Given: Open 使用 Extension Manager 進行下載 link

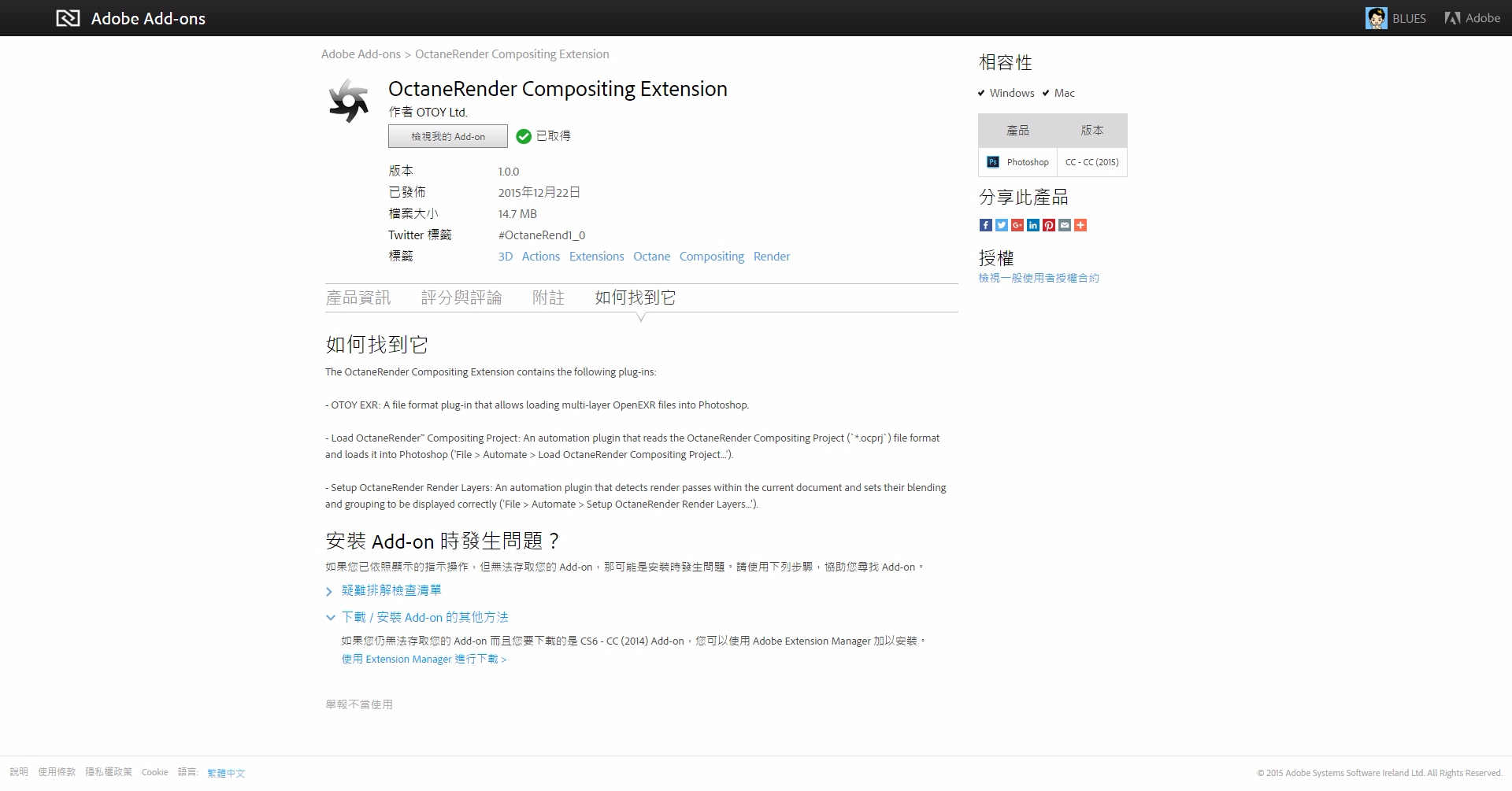Looking at the screenshot, I should [x=424, y=660].
